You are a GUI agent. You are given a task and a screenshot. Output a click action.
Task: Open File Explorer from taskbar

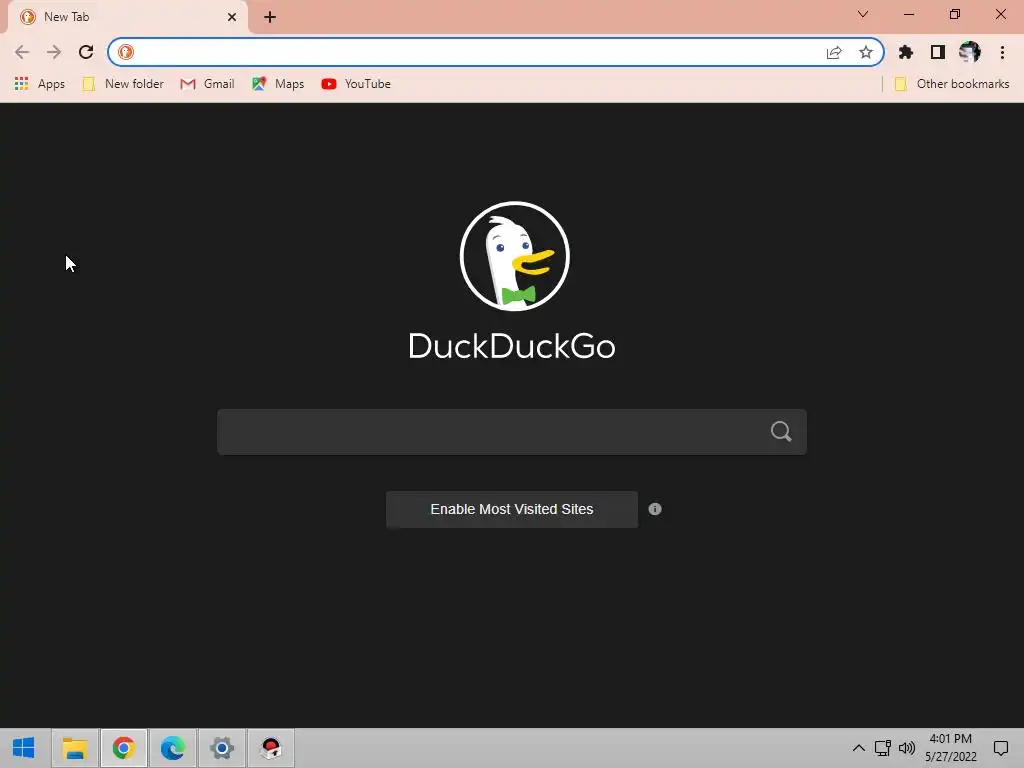tap(74, 748)
